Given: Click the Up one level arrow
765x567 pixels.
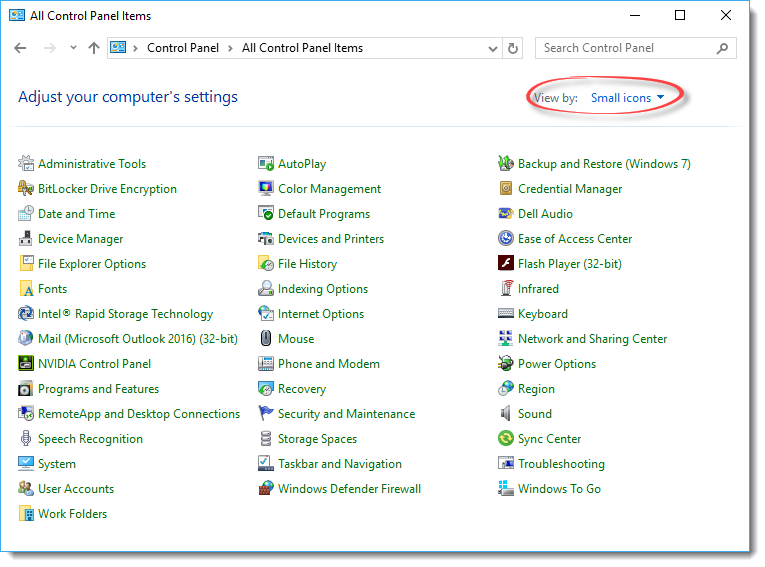Looking at the screenshot, I should 94,48.
